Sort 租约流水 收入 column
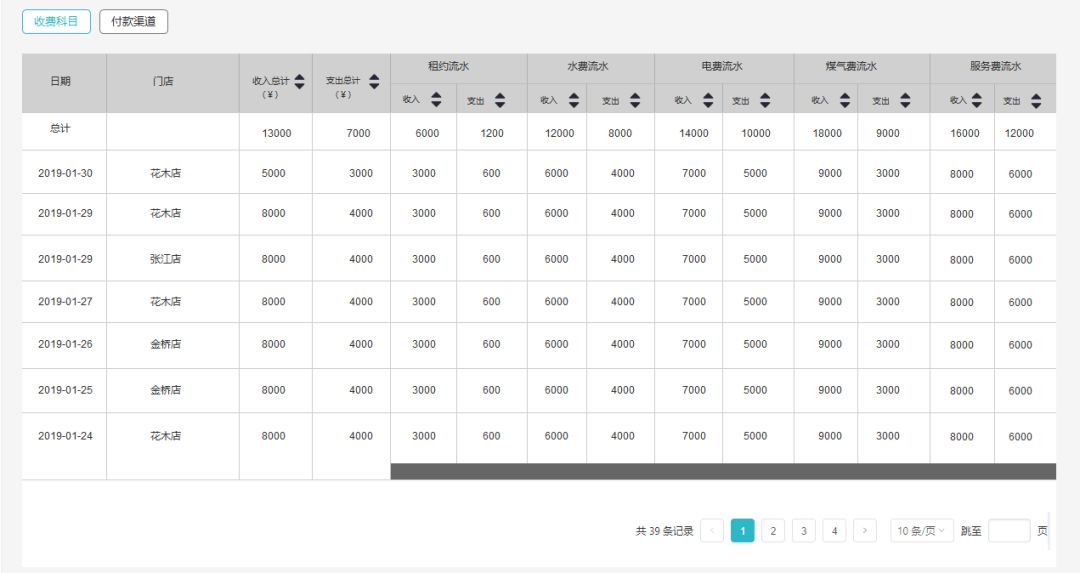This screenshot has height=573, width=1080. (436, 100)
